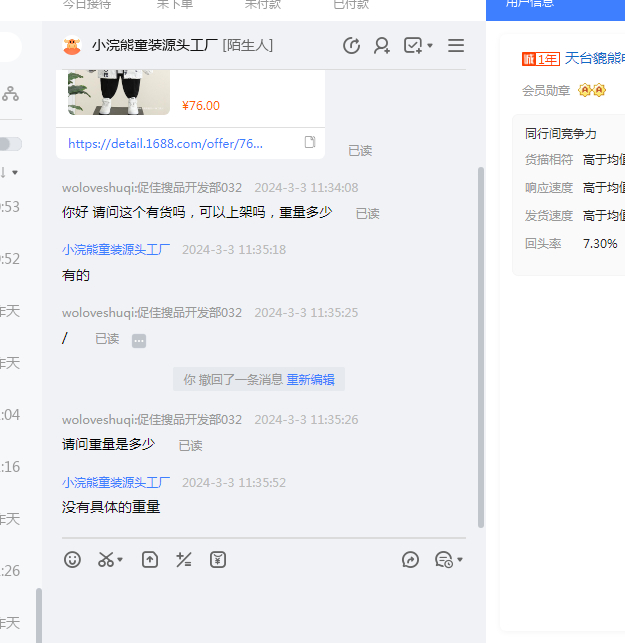The width and height of the screenshot is (625, 643).
Task: Open the hamburger menu in chat header
Action: (x=456, y=46)
